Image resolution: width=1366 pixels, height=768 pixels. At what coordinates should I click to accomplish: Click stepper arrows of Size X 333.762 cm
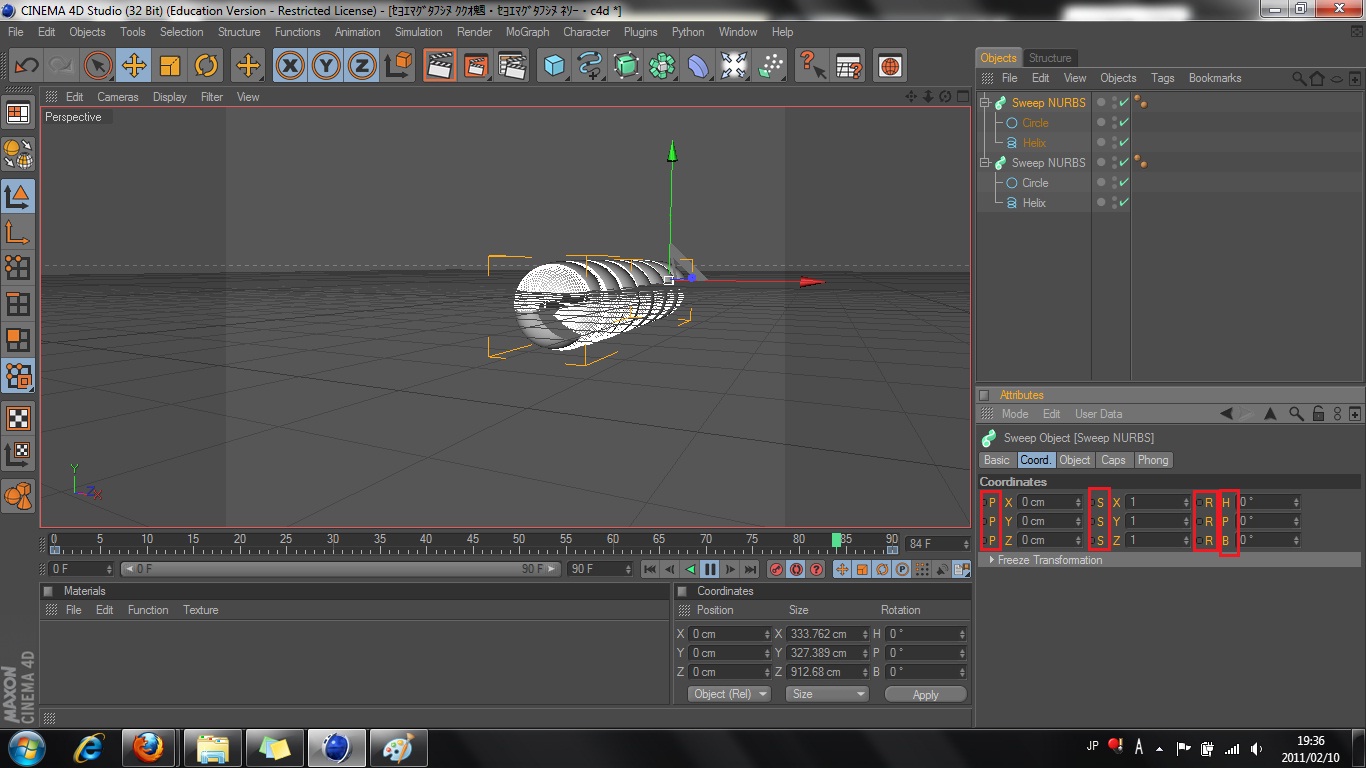pos(865,634)
